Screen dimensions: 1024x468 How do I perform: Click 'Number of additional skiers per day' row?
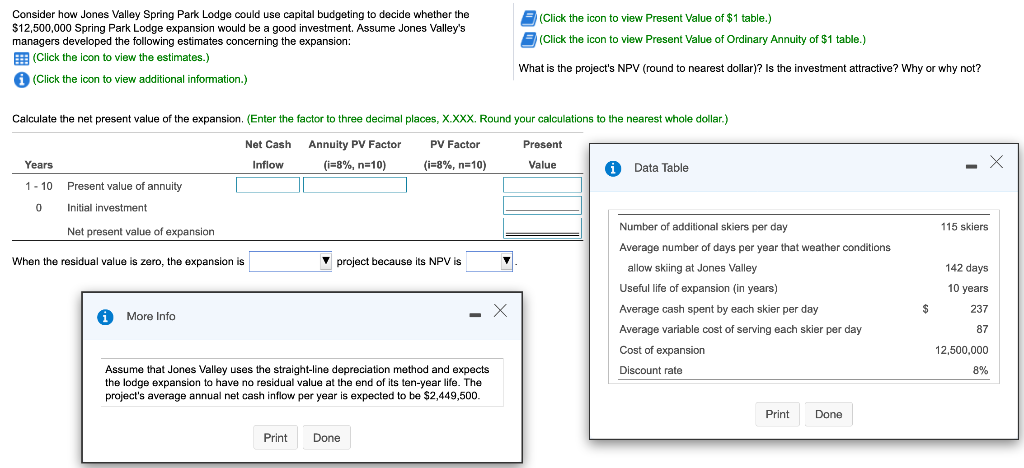[x=703, y=227]
